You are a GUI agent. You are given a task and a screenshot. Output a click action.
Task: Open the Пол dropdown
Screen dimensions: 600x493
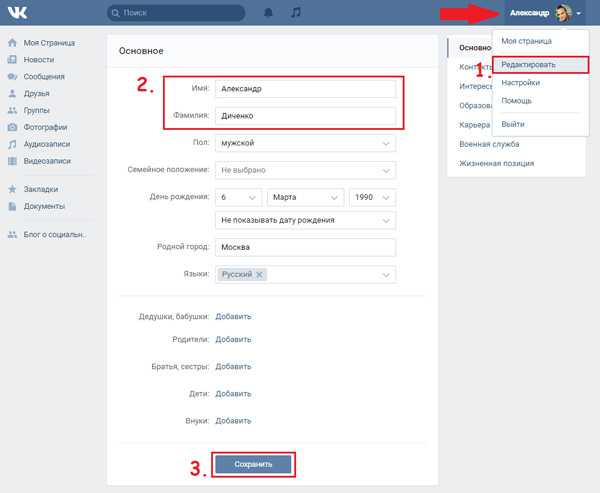click(x=305, y=143)
